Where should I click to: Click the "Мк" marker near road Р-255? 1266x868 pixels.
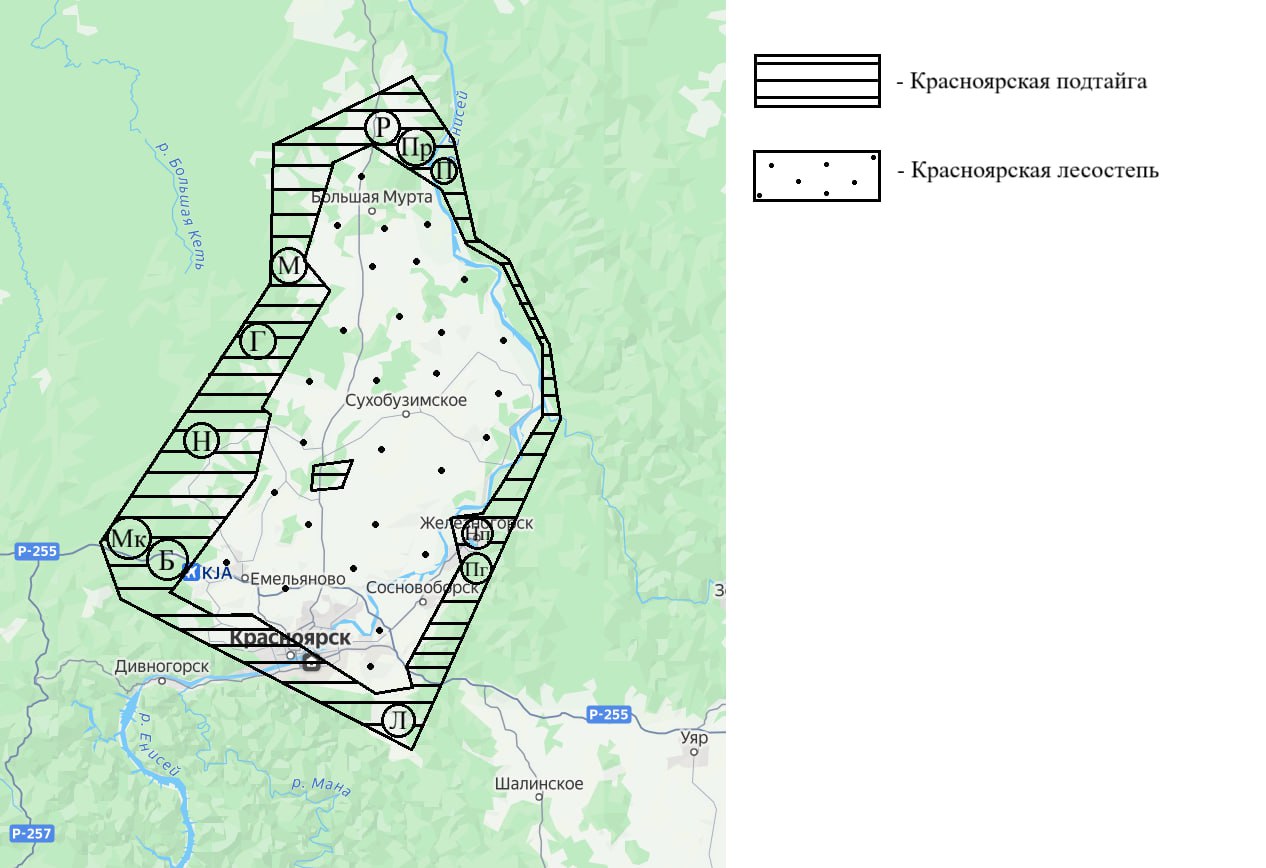point(129,540)
